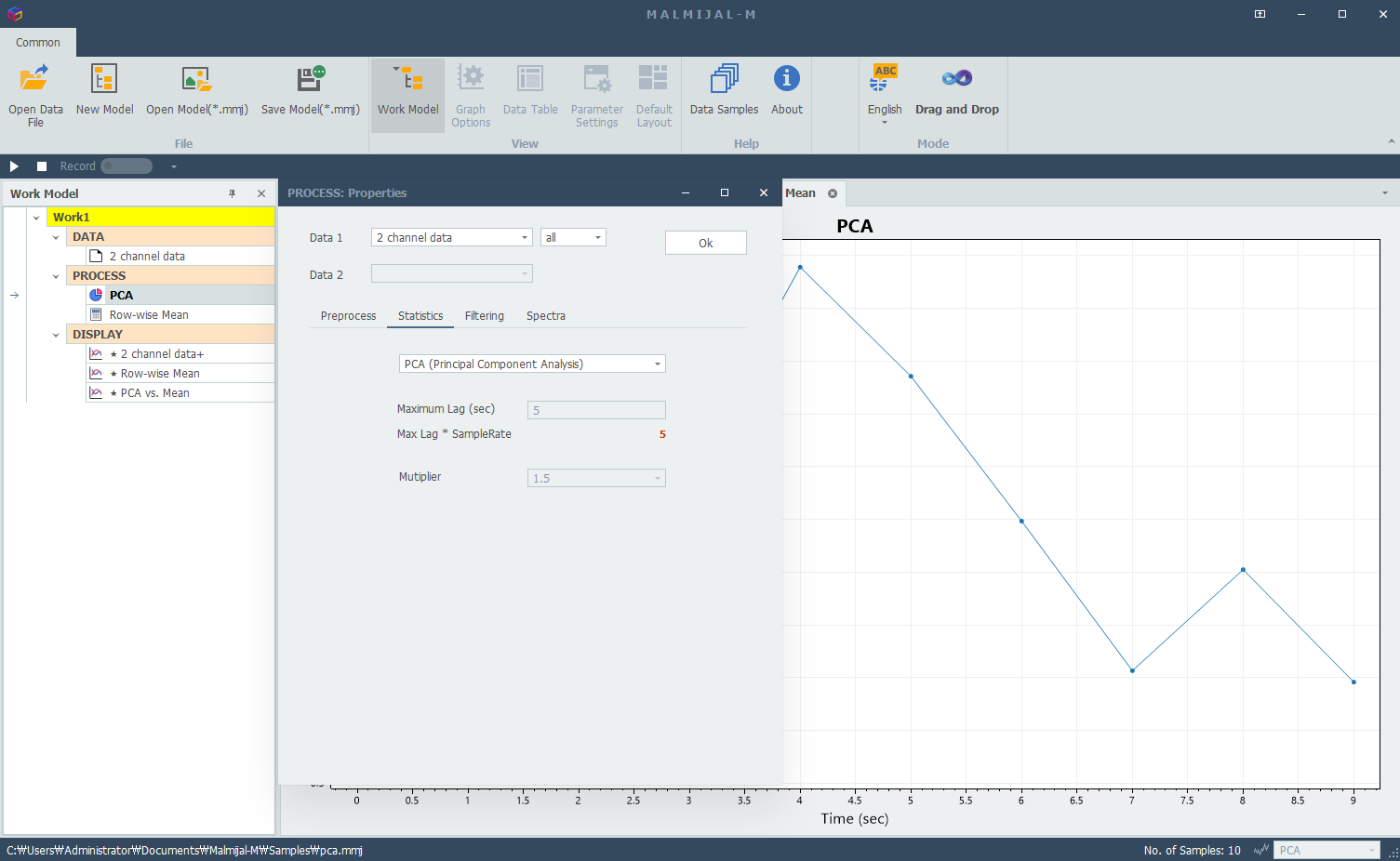
Task: Close the Mean graph tab
Action: (833, 193)
